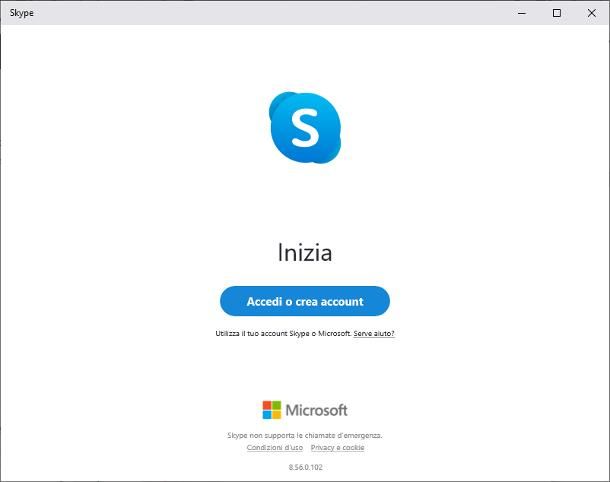This screenshot has width=610, height=482.
Task: Click the Utilizza il tuo account text
Action: (x=283, y=333)
